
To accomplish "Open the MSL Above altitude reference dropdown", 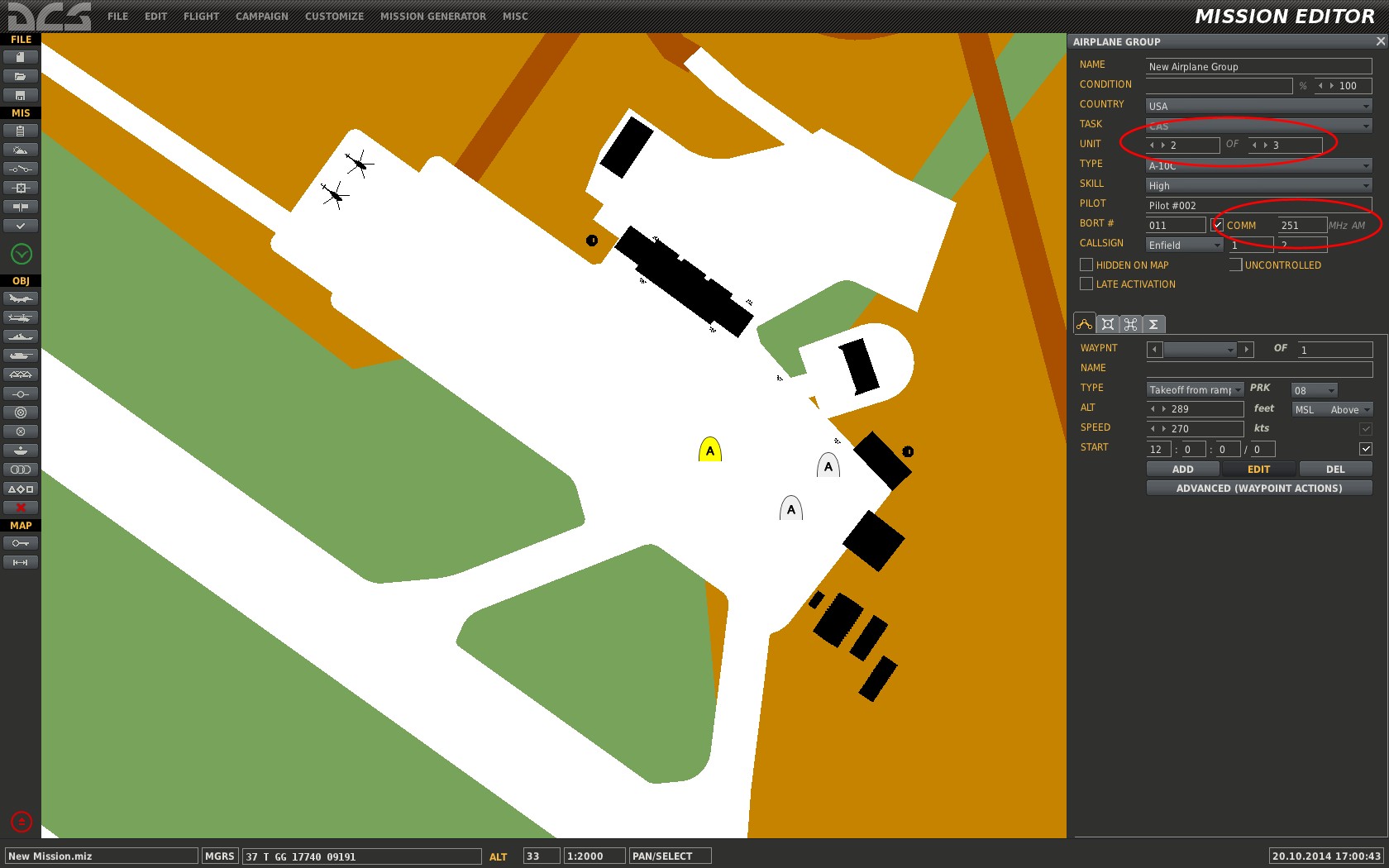I will [1332, 409].
